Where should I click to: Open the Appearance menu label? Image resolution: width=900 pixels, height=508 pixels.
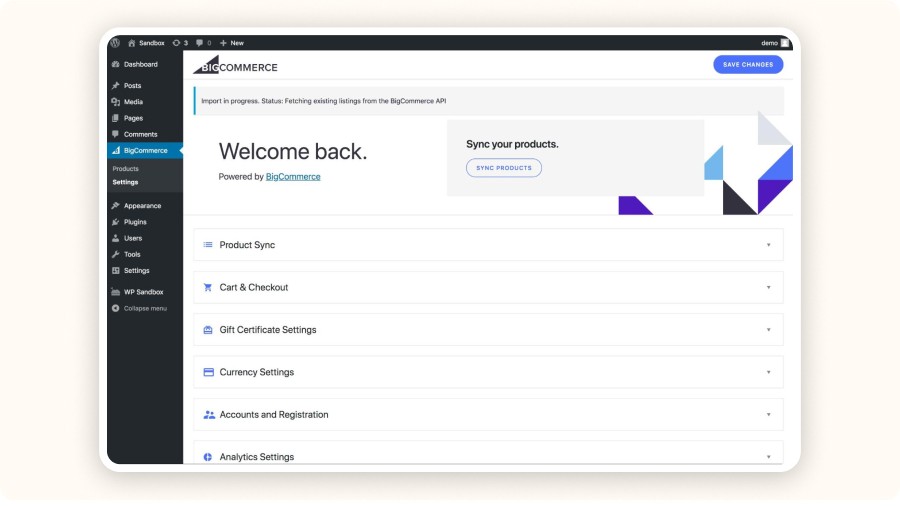tap(142, 205)
